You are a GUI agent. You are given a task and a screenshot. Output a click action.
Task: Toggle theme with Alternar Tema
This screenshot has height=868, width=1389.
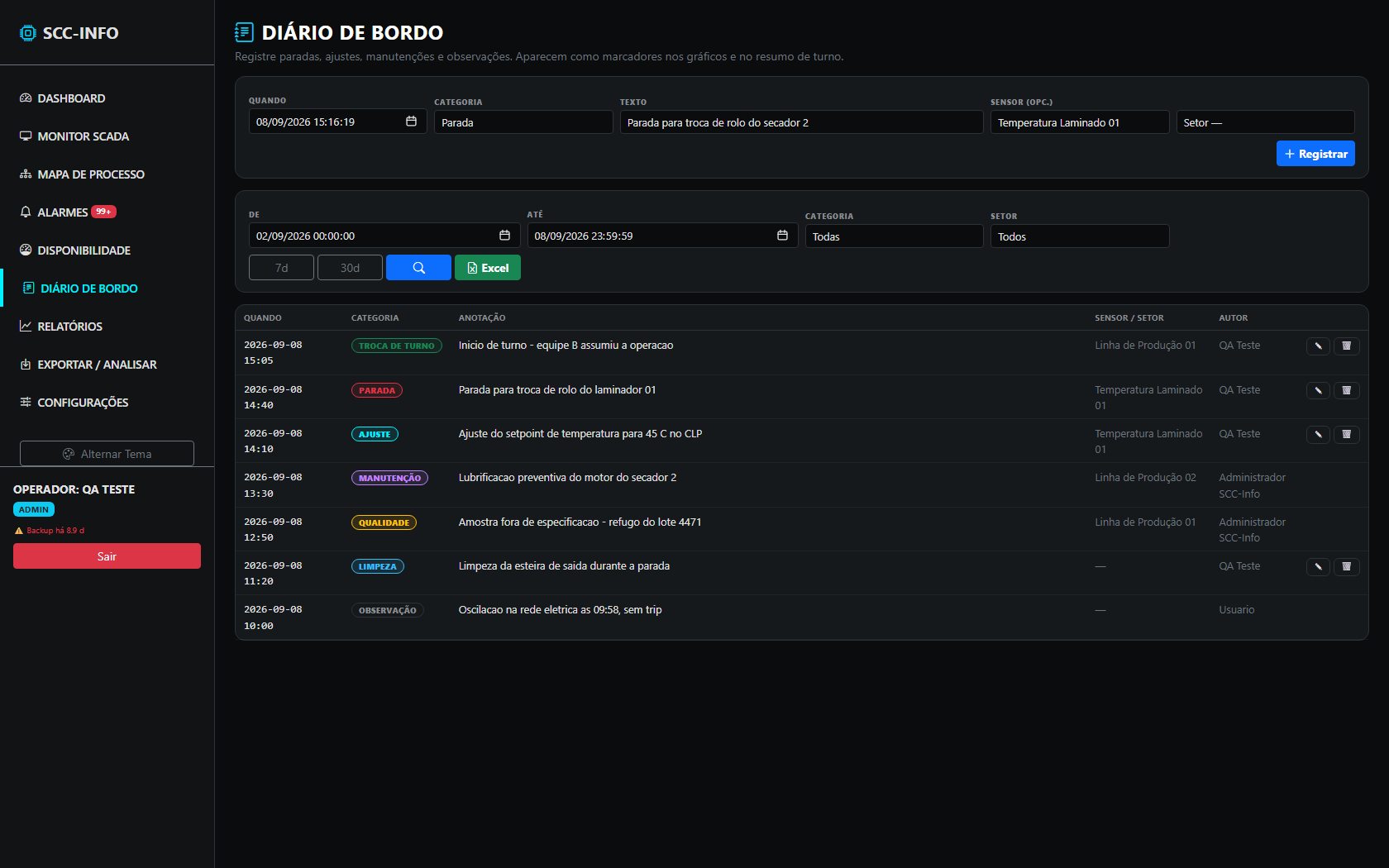point(107,454)
